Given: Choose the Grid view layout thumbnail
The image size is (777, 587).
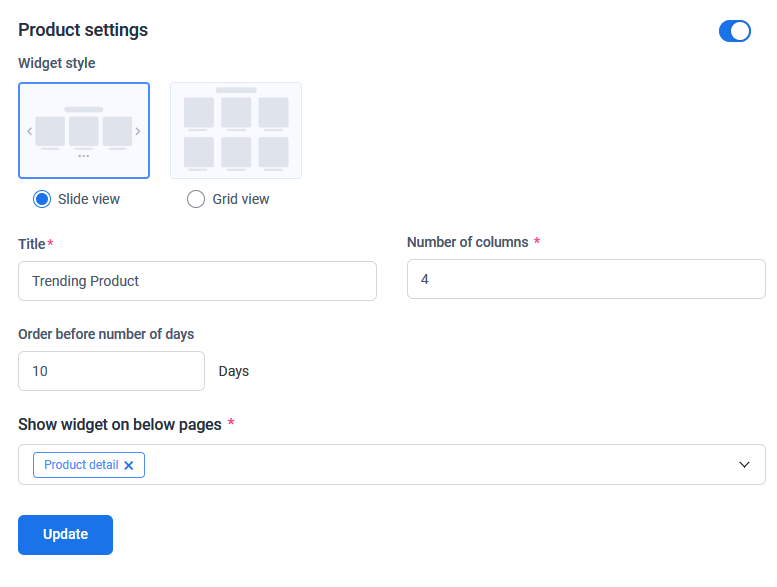Looking at the screenshot, I should [x=236, y=130].
